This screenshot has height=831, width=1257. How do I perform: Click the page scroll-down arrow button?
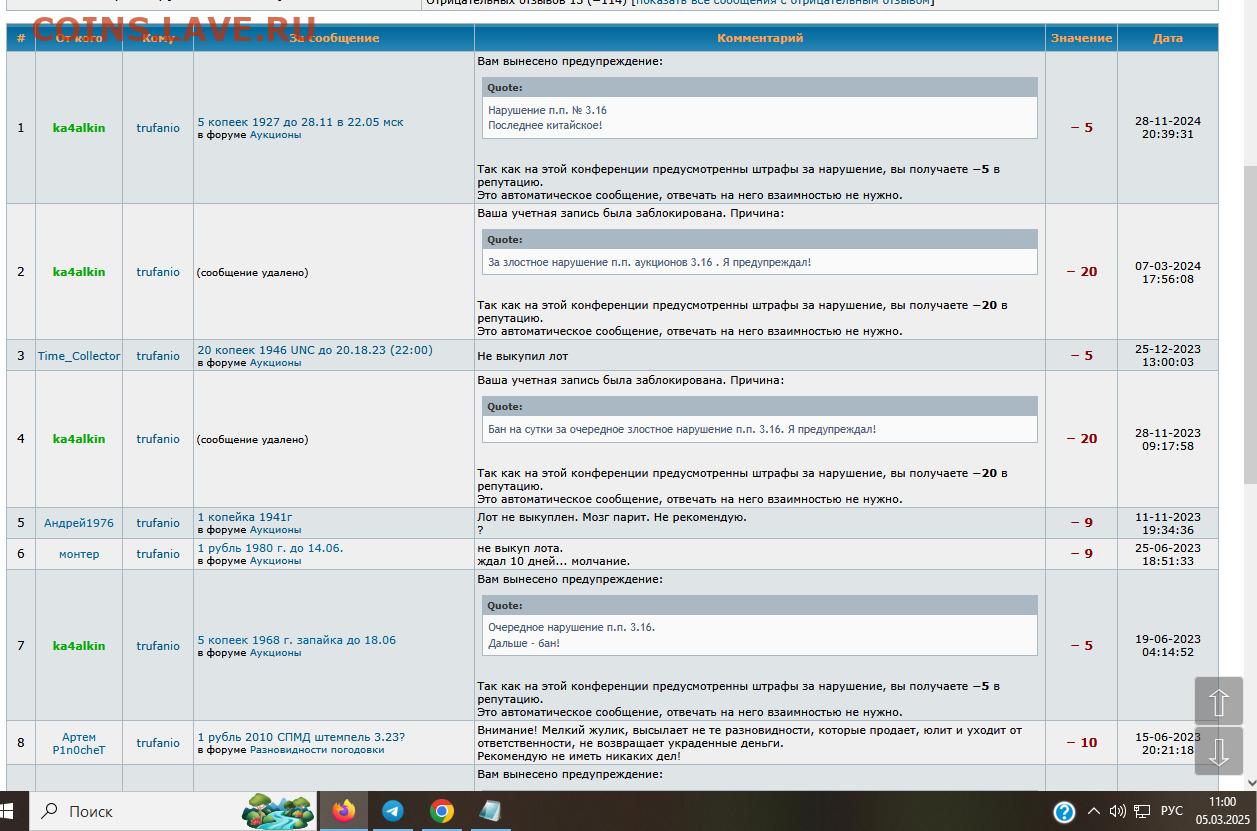click(1219, 751)
